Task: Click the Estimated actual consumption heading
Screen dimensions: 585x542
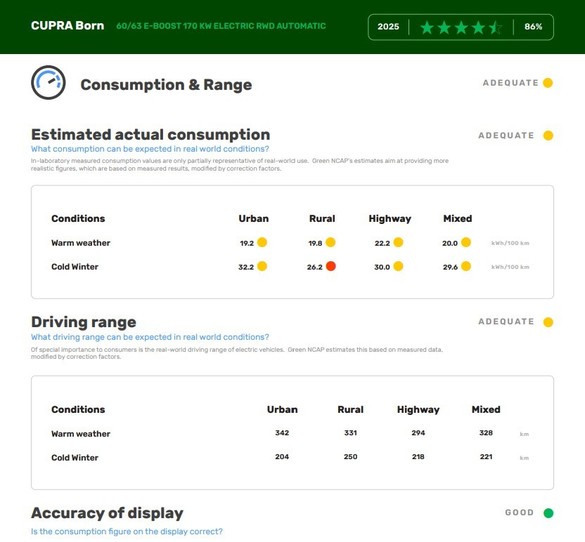Action: coord(150,135)
